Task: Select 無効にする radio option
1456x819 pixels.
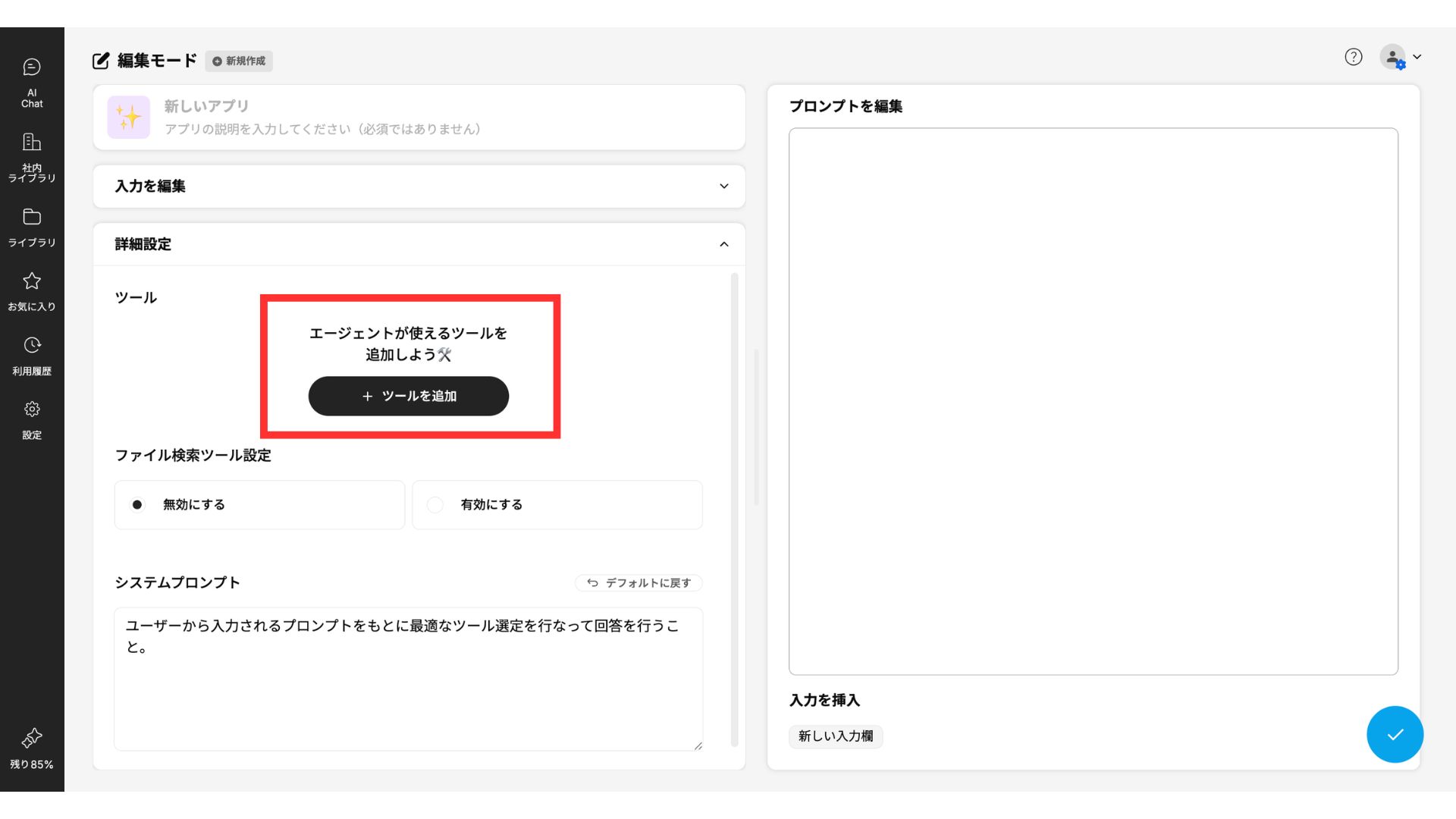Action: point(137,505)
